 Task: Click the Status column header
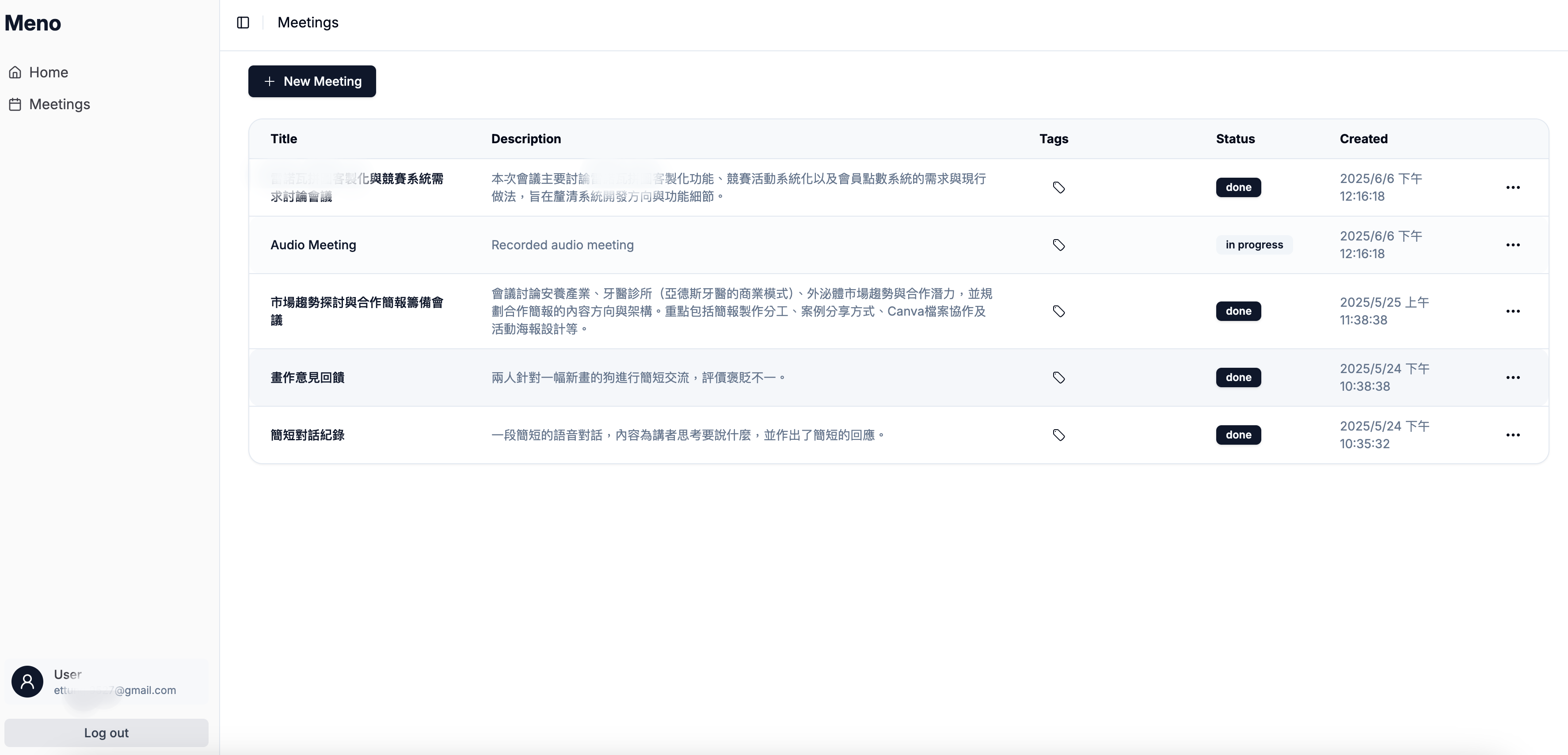coord(1235,139)
